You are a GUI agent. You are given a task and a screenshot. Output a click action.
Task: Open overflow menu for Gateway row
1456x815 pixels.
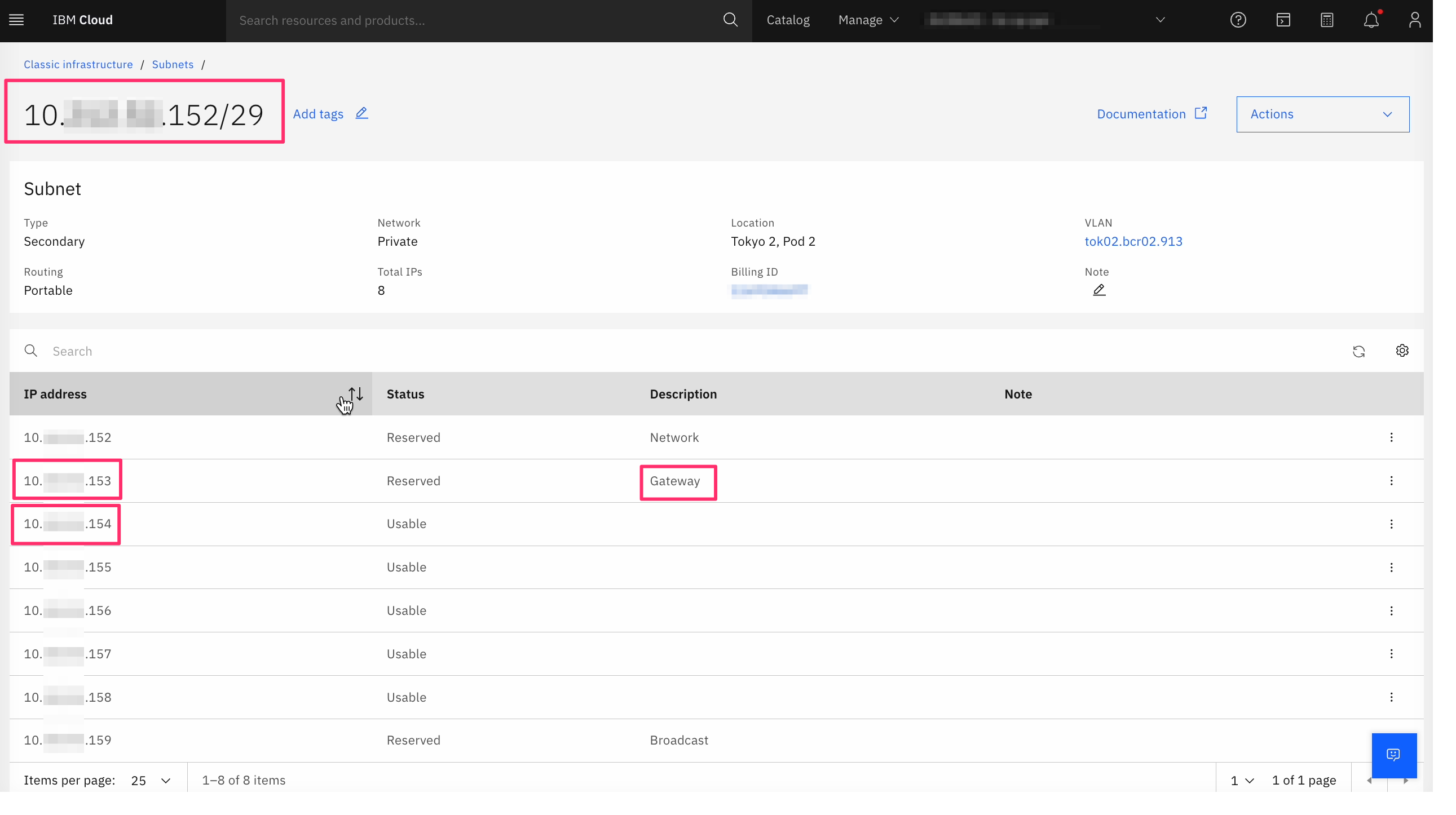1391,481
